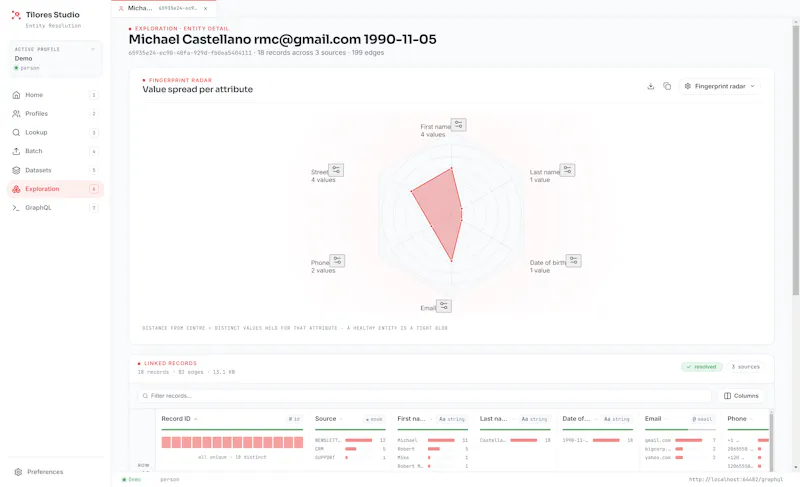
Task: Open the Email attribute filter icon
Action: tap(444, 306)
